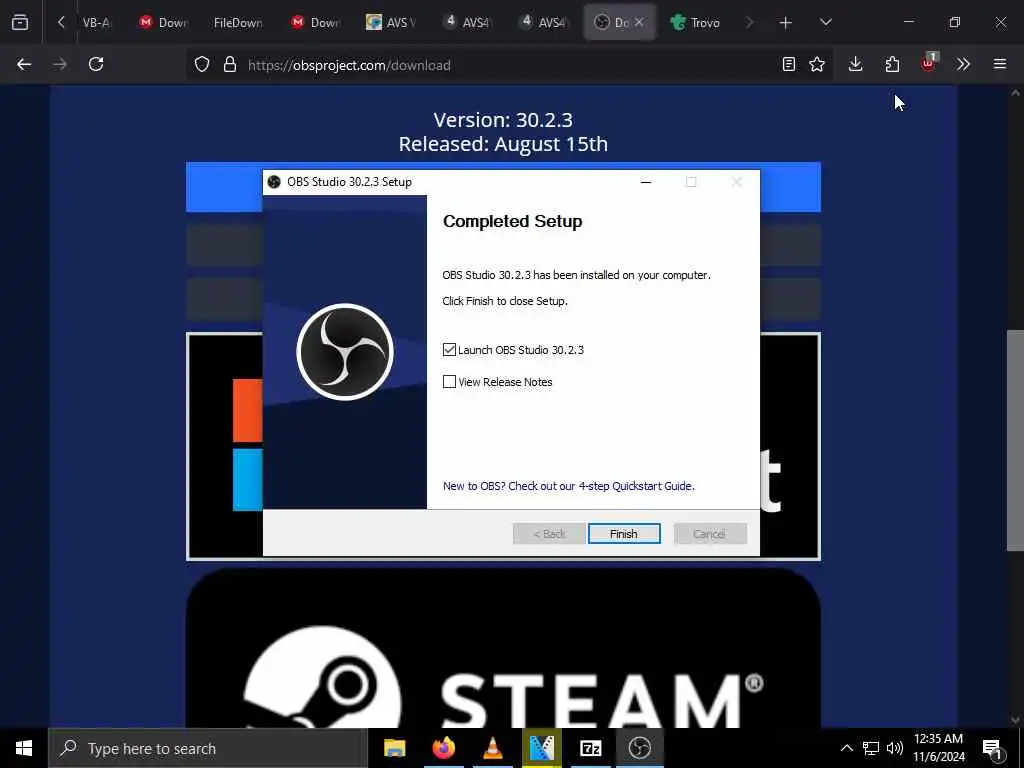Click the taskbar search box
1024x768 pixels.
208,748
